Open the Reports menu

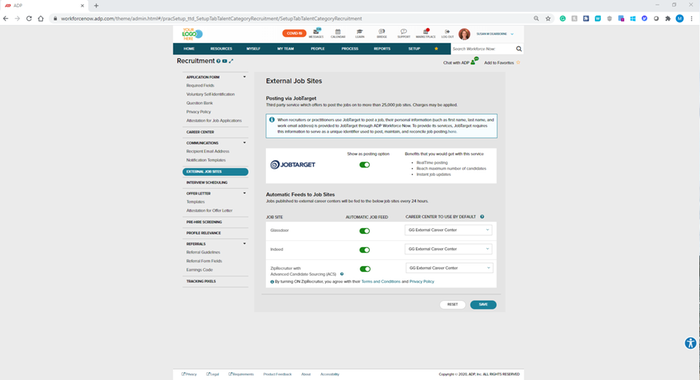382,49
